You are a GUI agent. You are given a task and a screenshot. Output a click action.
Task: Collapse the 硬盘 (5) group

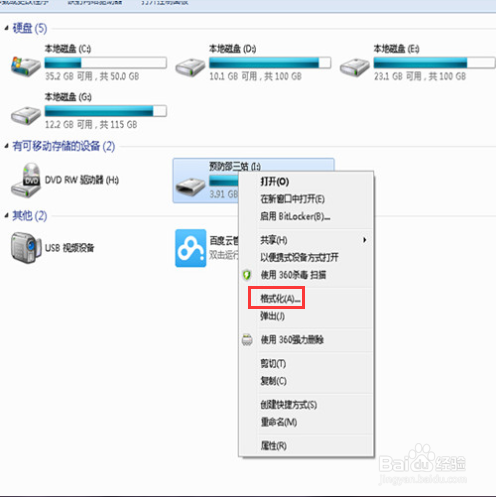point(6,28)
